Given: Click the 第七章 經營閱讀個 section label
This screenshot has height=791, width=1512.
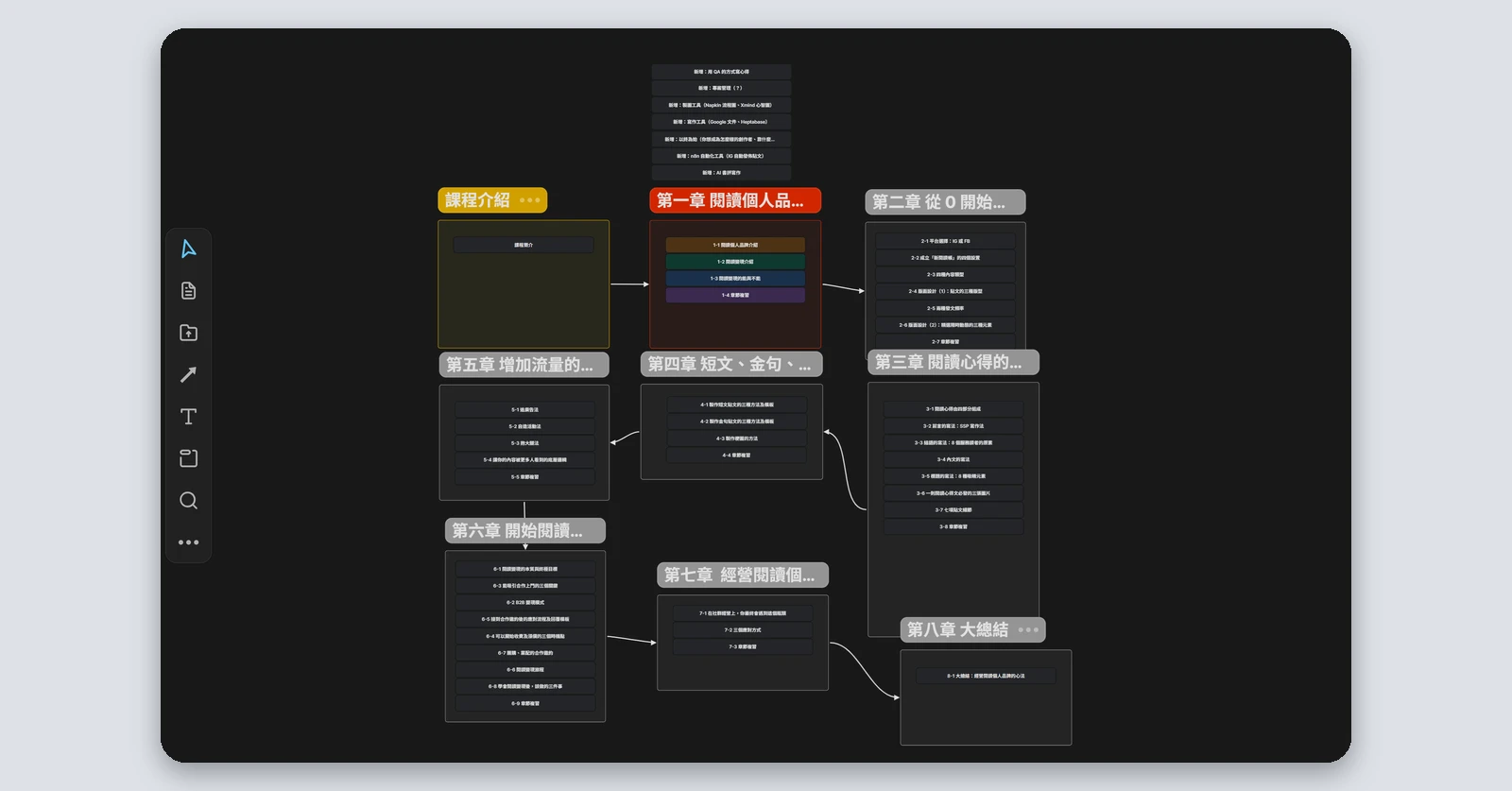Looking at the screenshot, I should (x=743, y=575).
